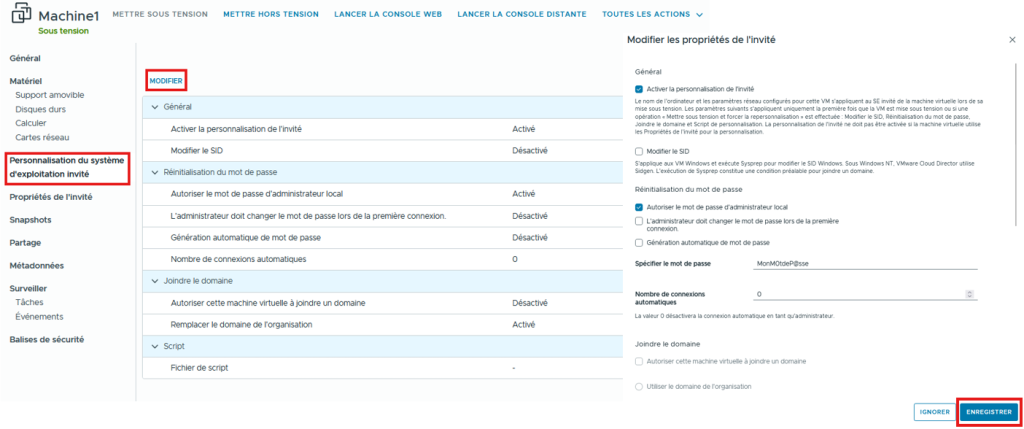
Task: Click the Machine1 virtual machine icon
Action: point(20,20)
